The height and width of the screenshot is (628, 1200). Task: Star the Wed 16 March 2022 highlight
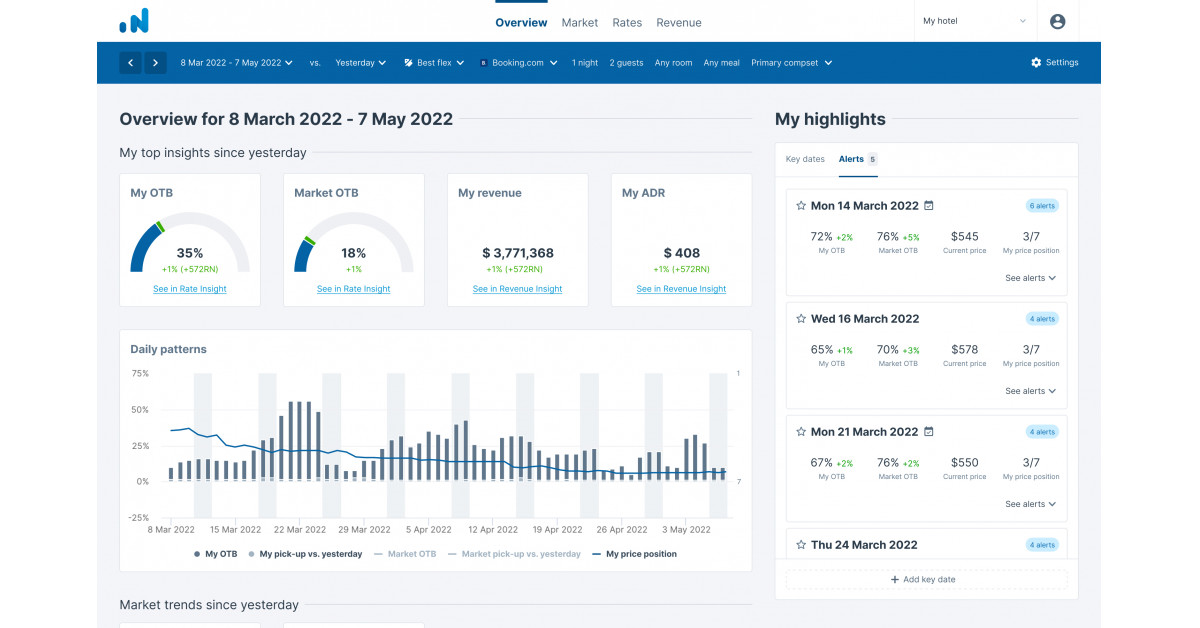800,318
